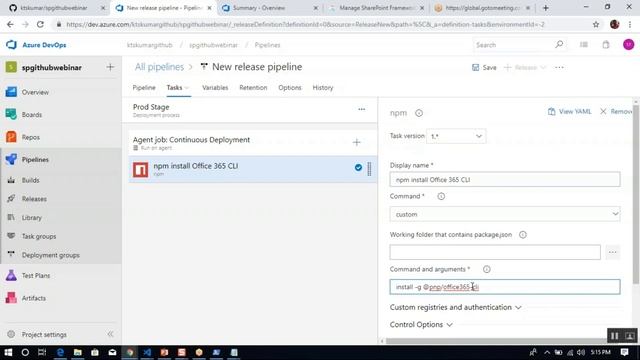The width and height of the screenshot is (640, 360).
Task: Select Agent job: Continuous Deployment row
Action: pyautogui.click(x=252, y=143)
